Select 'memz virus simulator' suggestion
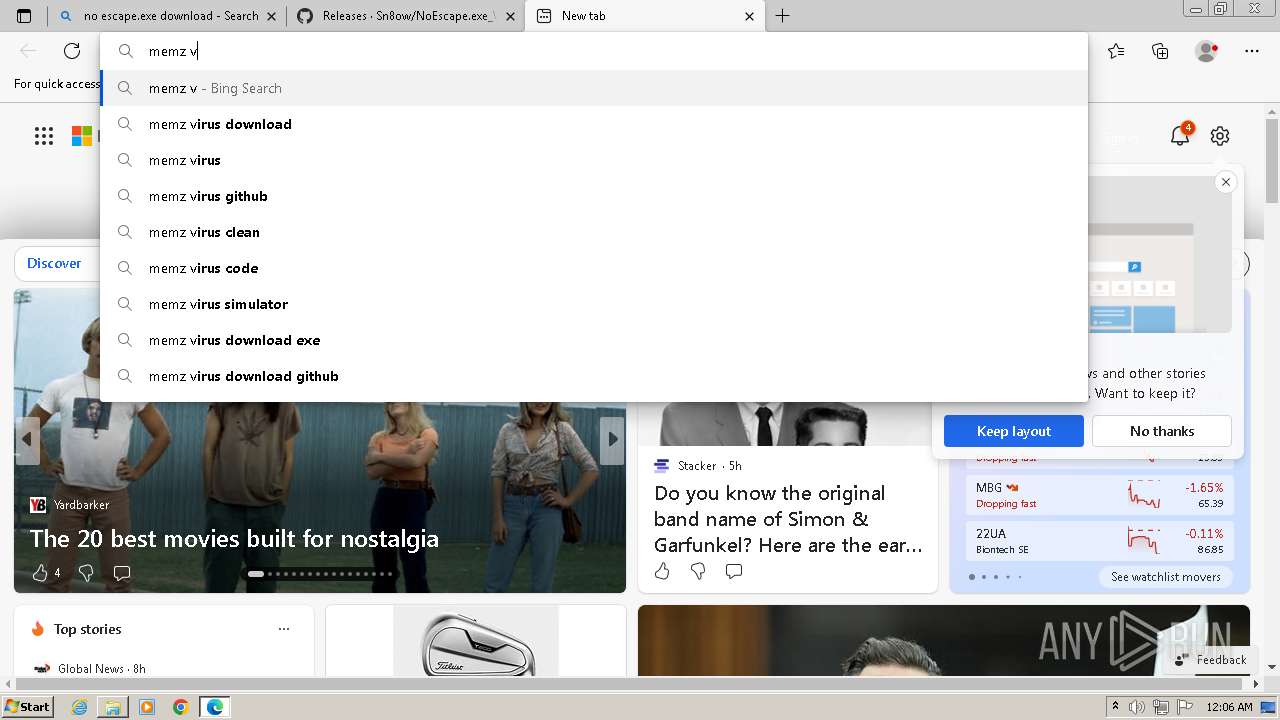Viewport: 1280px width, 720px height. coord(594,304)
